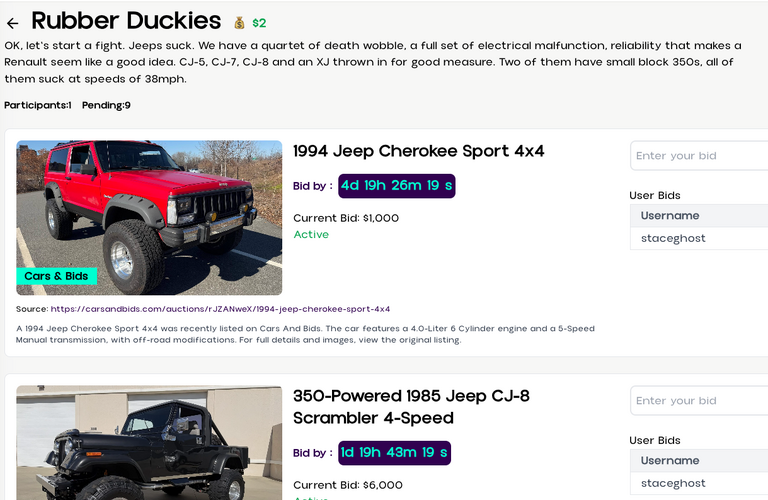This screenshot has height=500, width=768.
Task: Click the money bag icon
Action: 239,23
